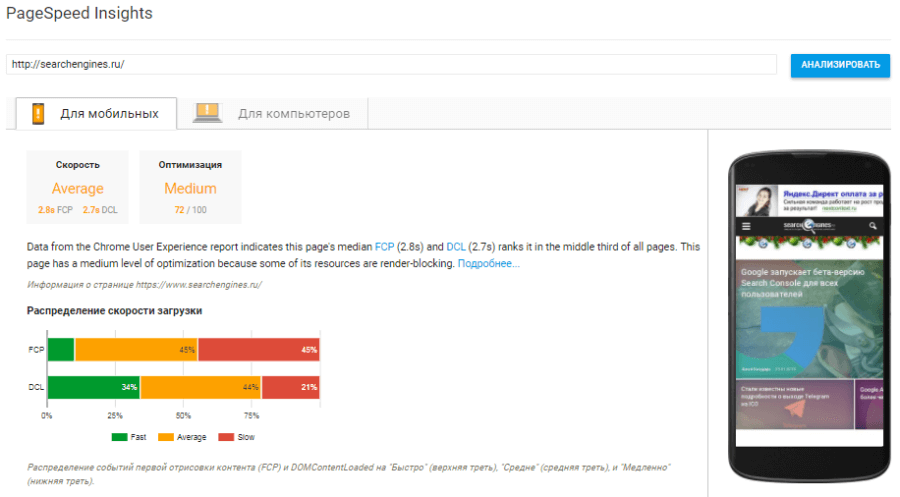900x497 pixels.
Task: Open the Подробнее link
Action: (x=488, y=263)
